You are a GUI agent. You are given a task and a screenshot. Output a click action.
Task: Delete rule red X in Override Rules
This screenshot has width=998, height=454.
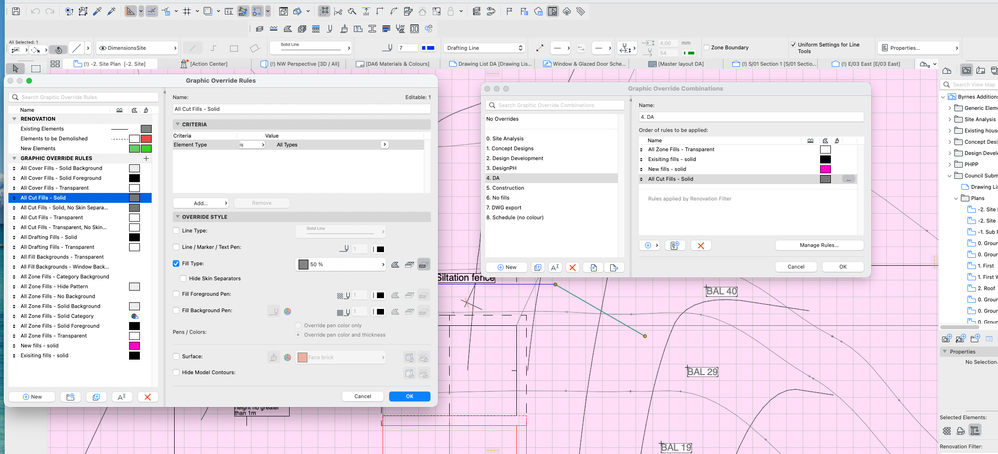(148, 397)
